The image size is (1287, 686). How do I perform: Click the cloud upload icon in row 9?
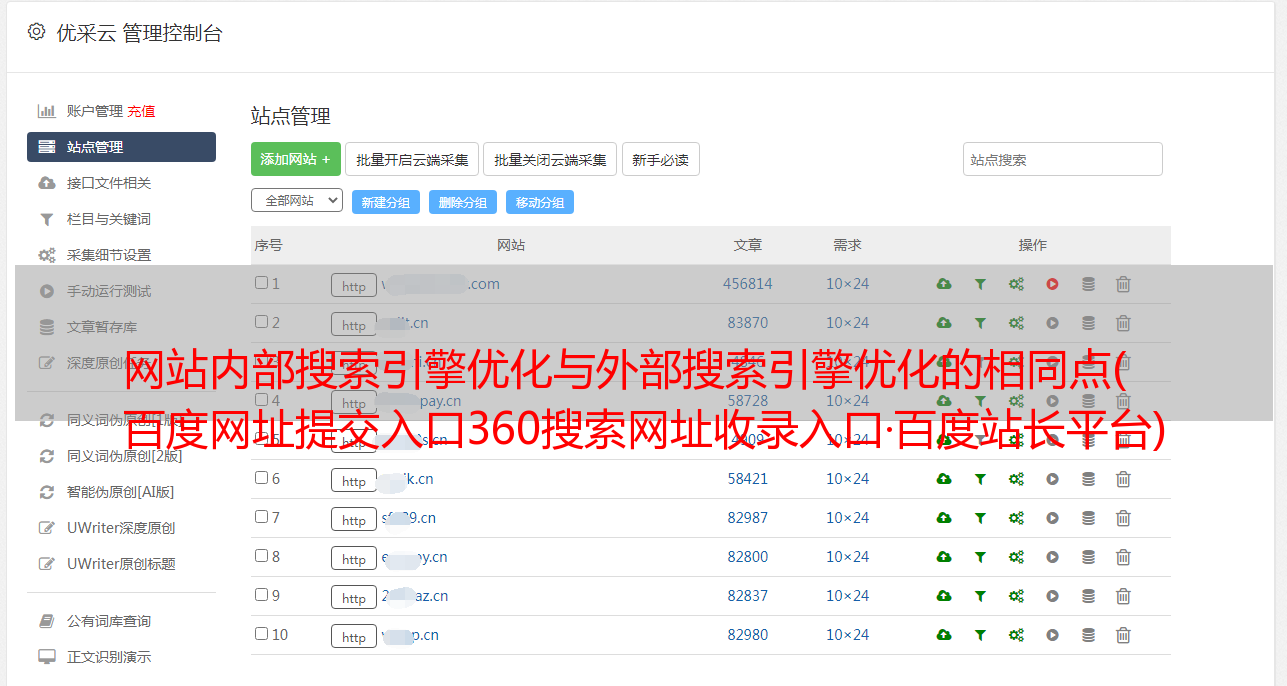click(x=944, y=596)
